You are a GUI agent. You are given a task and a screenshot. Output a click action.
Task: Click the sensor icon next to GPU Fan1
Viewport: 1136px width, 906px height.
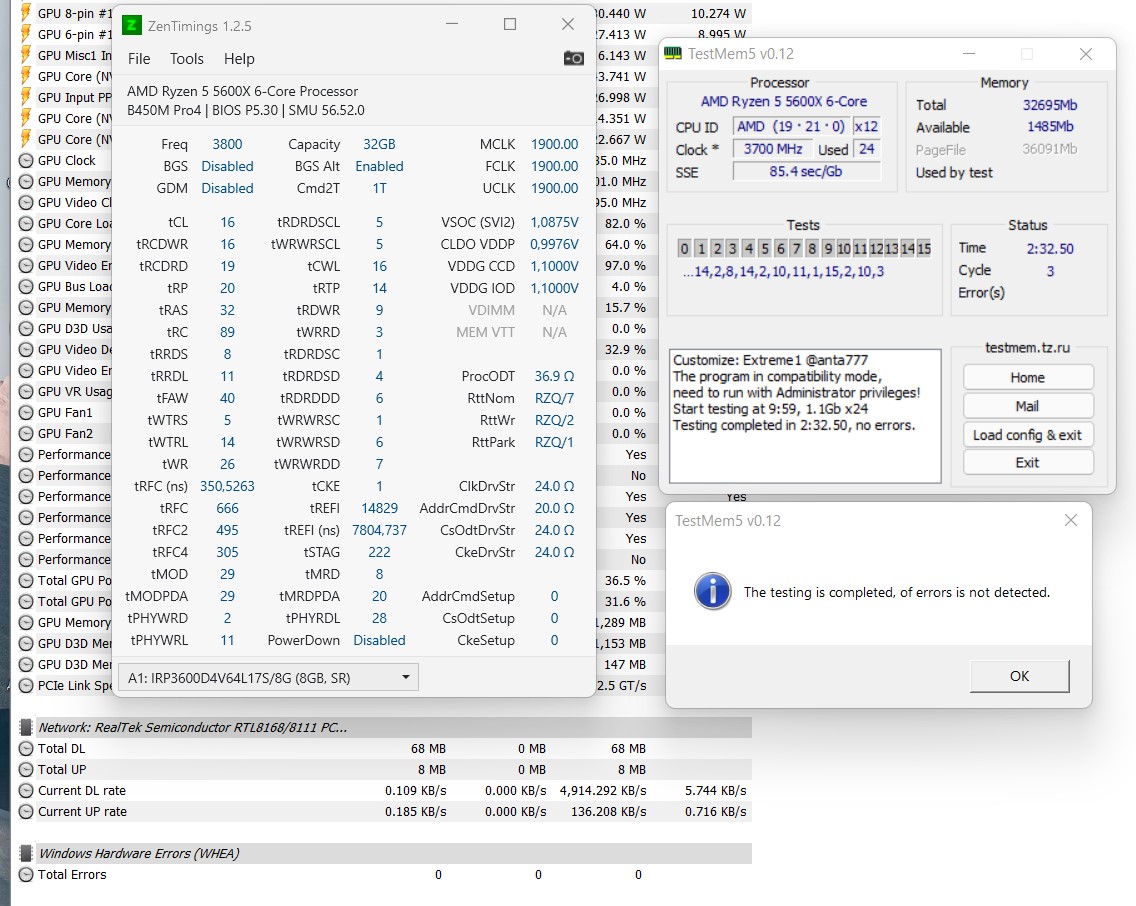(26, 412)
